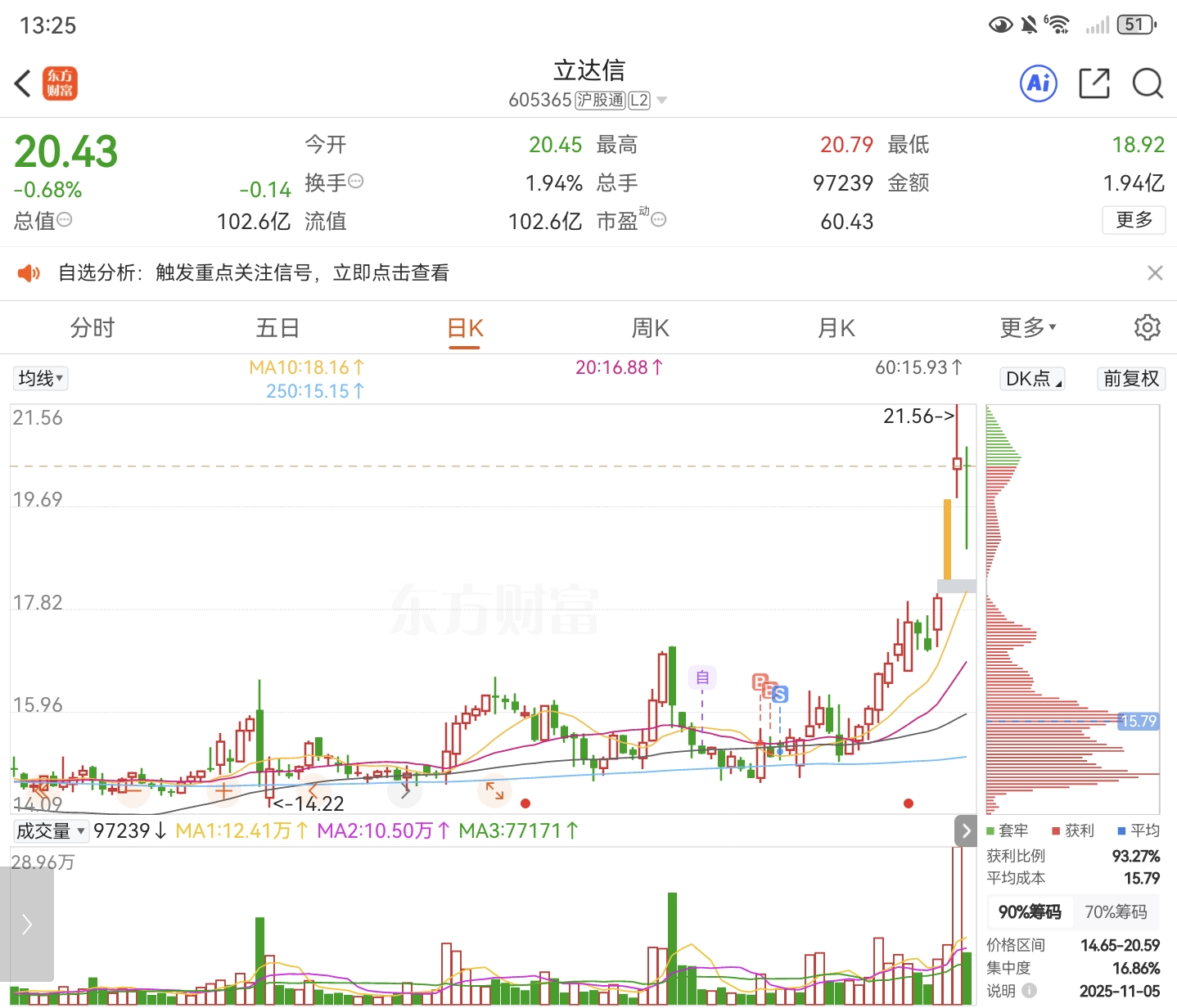Show info bubble beside 市盈
This screenshot has height=1008, width=1177.
(658, 219)
